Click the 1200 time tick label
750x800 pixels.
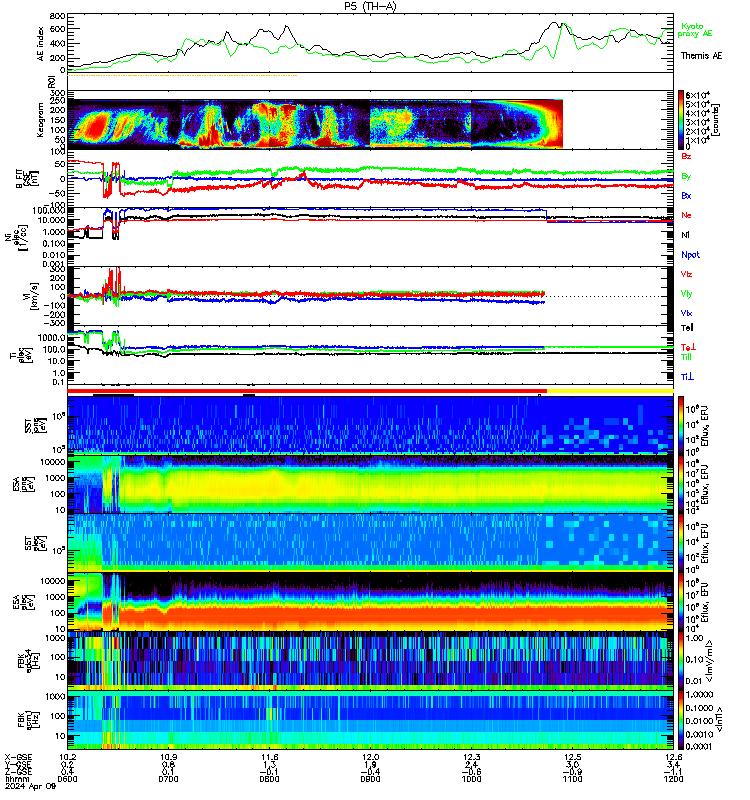click(x=673, y=779)
